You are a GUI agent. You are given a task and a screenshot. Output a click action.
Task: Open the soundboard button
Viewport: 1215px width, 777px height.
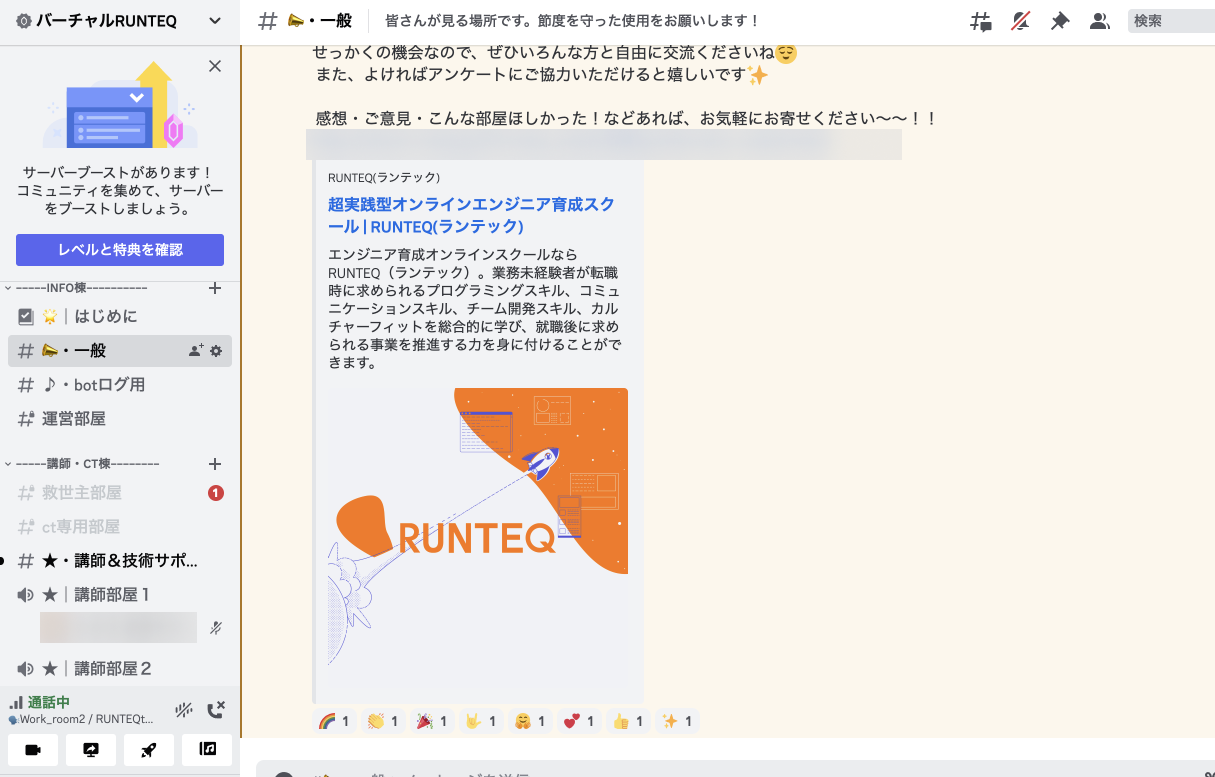(x=207, y=750)
